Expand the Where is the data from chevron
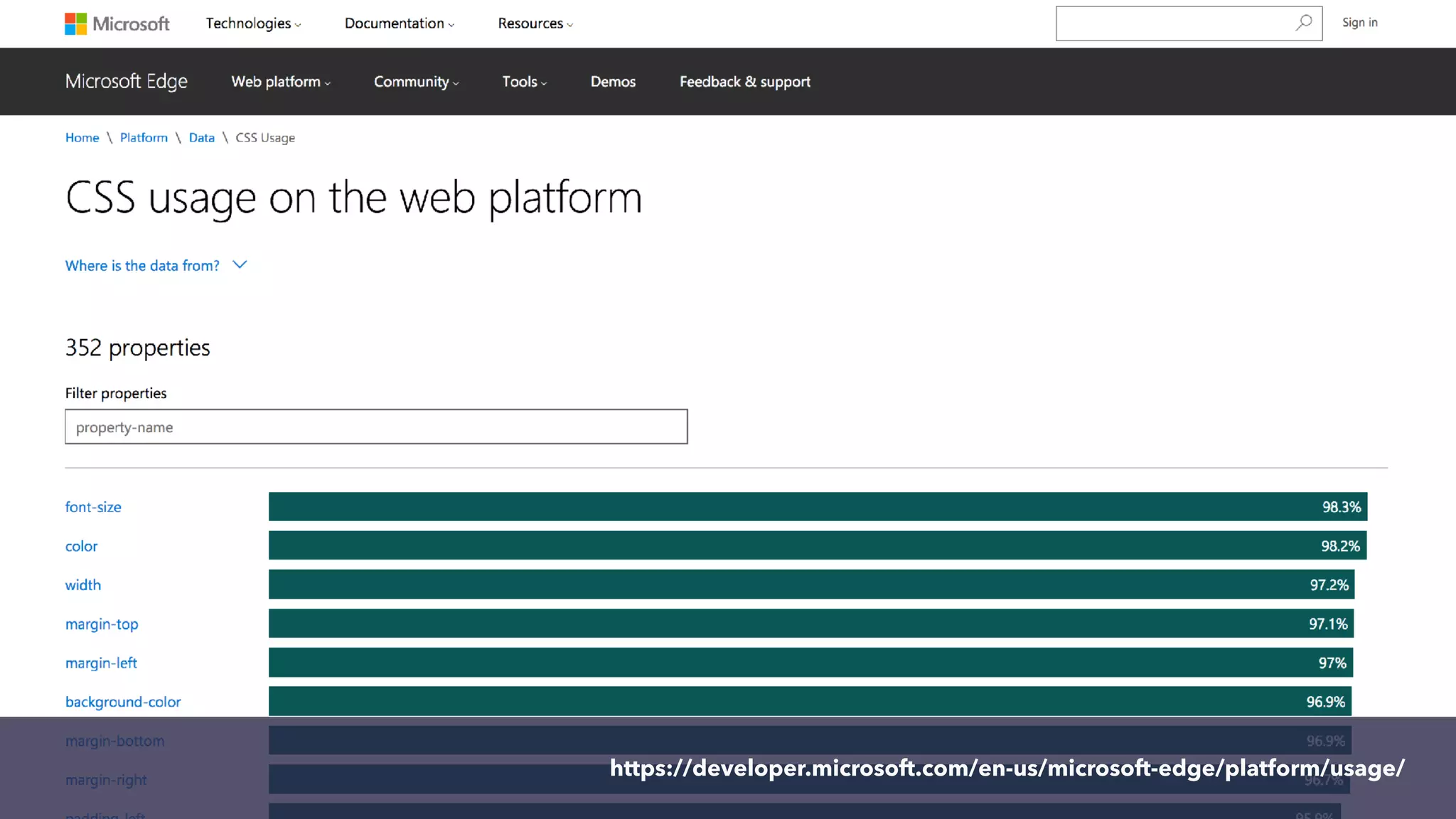Viewport: 1456px width, 819px height. click(x=240, y=264)
